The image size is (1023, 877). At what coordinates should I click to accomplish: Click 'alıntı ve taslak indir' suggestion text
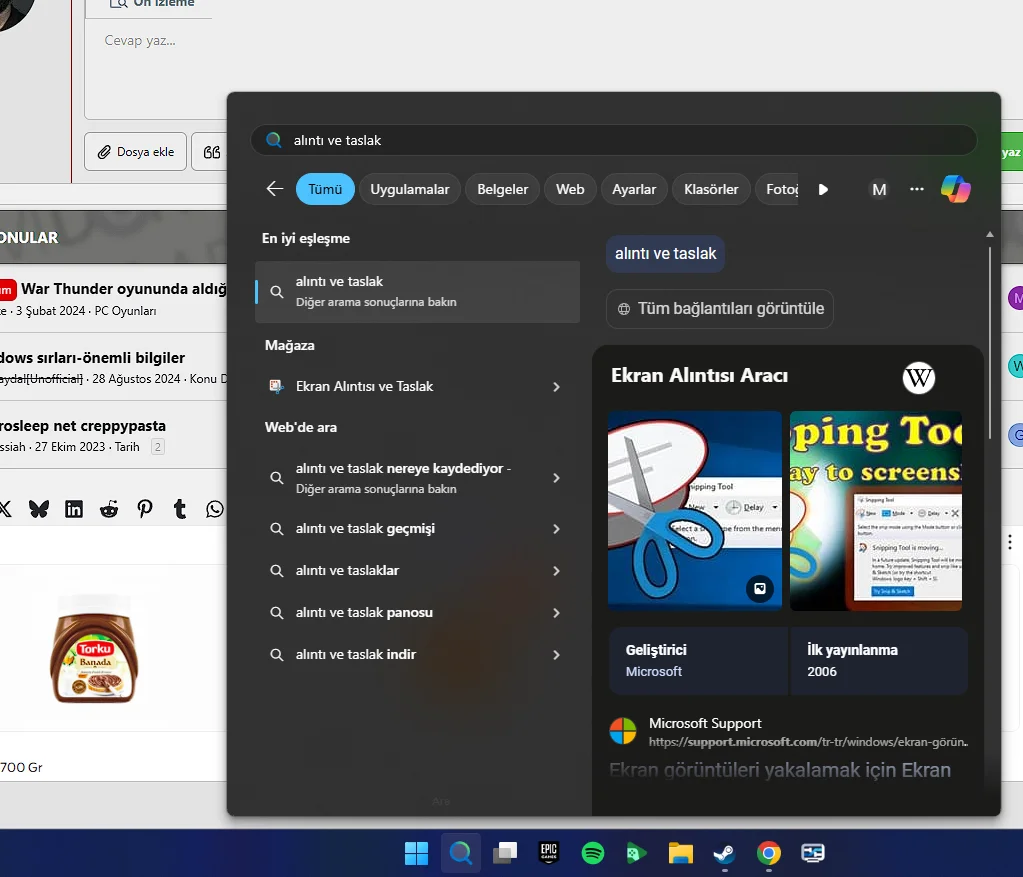pyautogui.click(x=356, y=654)
